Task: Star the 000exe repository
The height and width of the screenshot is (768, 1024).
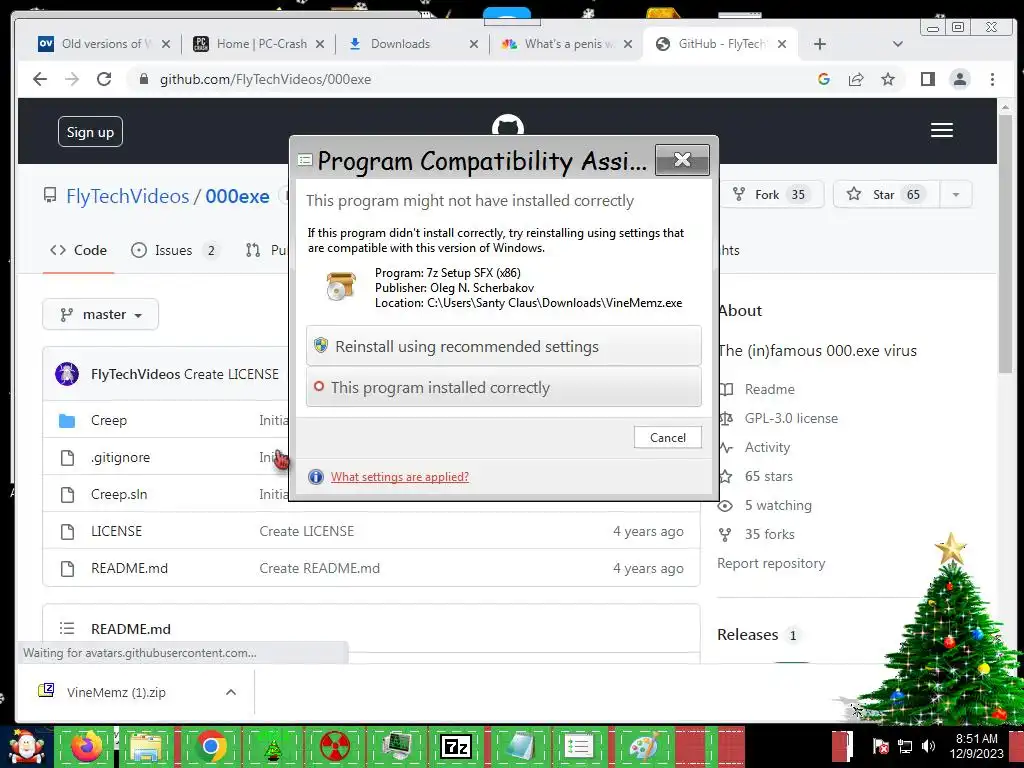Action: point(886,195)
